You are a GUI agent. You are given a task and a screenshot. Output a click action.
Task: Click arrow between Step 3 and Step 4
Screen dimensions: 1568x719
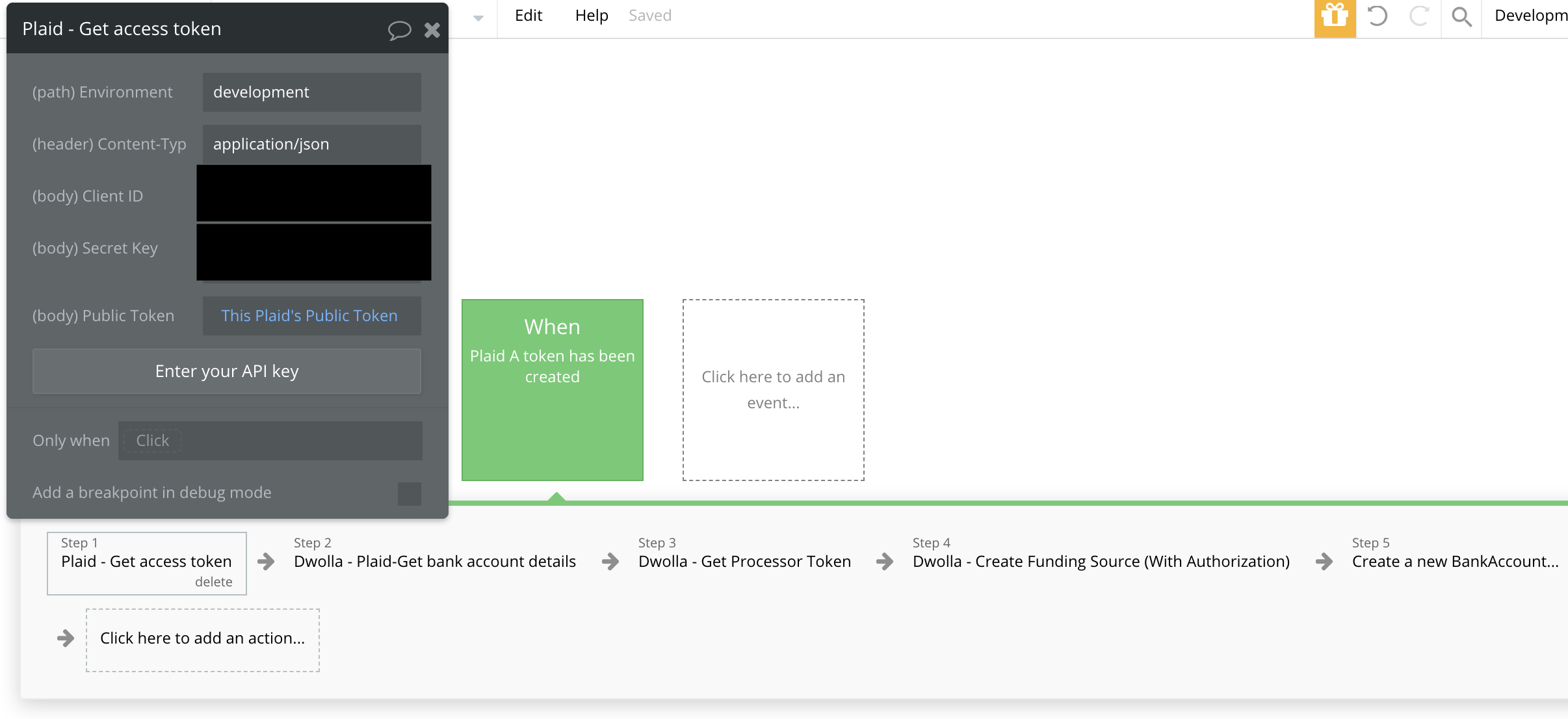[885, 562]
